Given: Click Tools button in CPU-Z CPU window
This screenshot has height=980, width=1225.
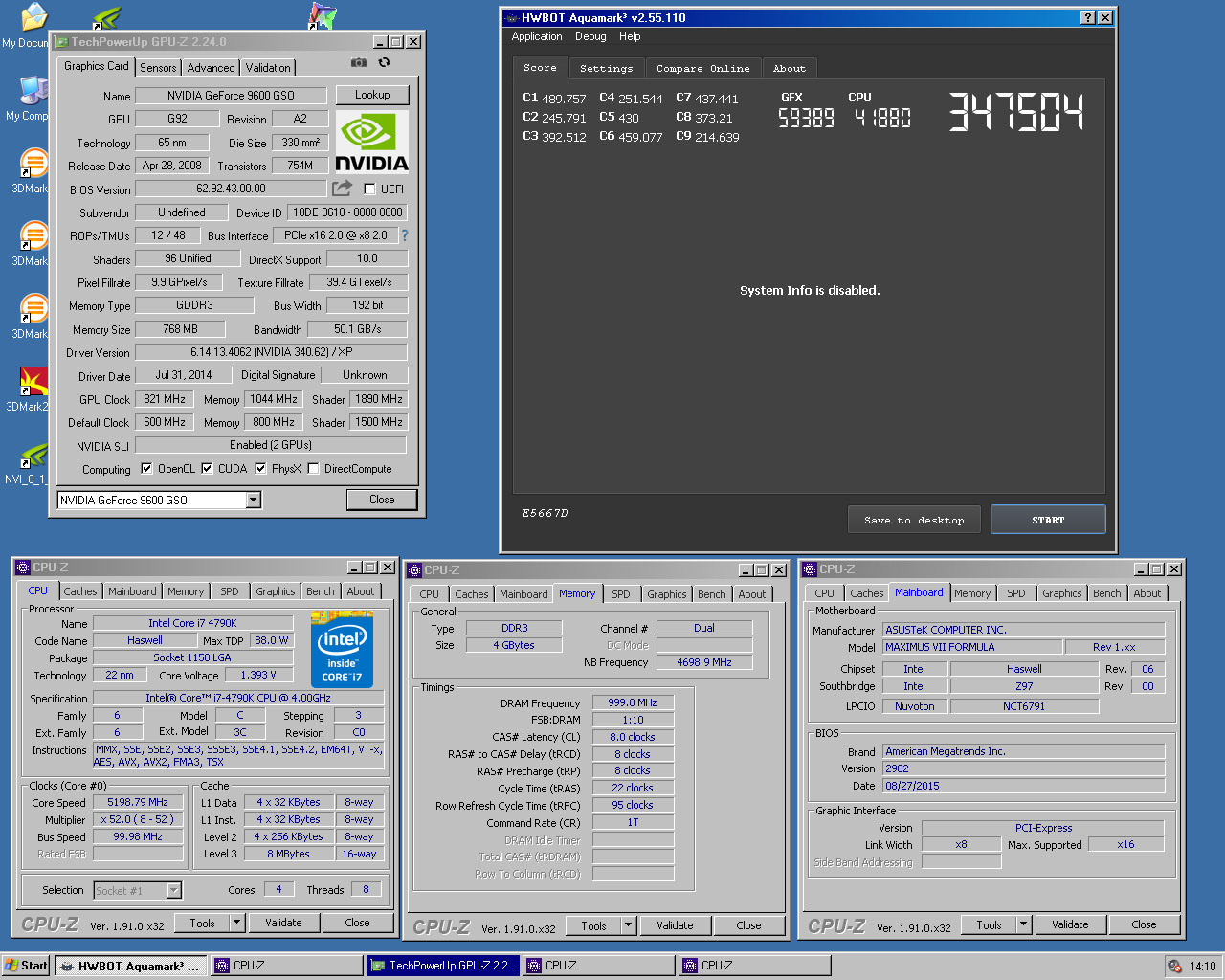Looking at the screenshot, I should pyautogui.click(x=202, y=923).
